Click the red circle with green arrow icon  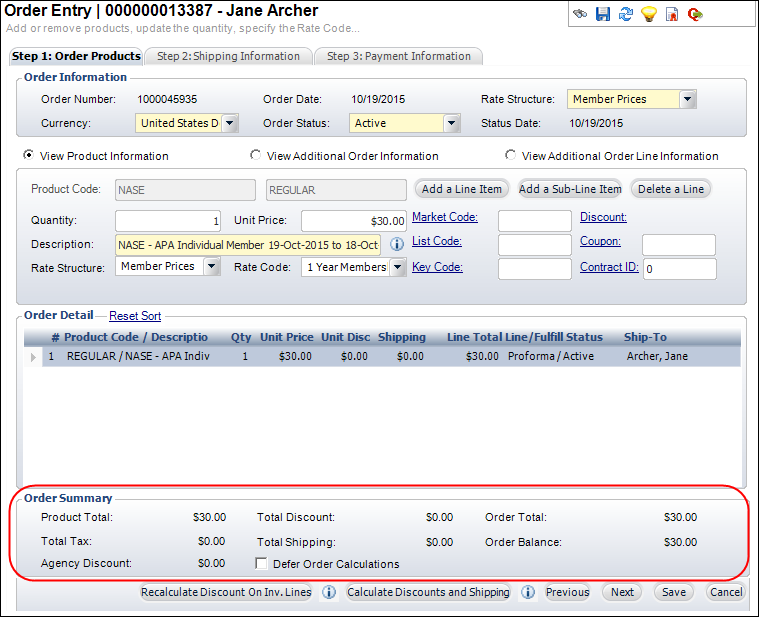click(695, 14)
